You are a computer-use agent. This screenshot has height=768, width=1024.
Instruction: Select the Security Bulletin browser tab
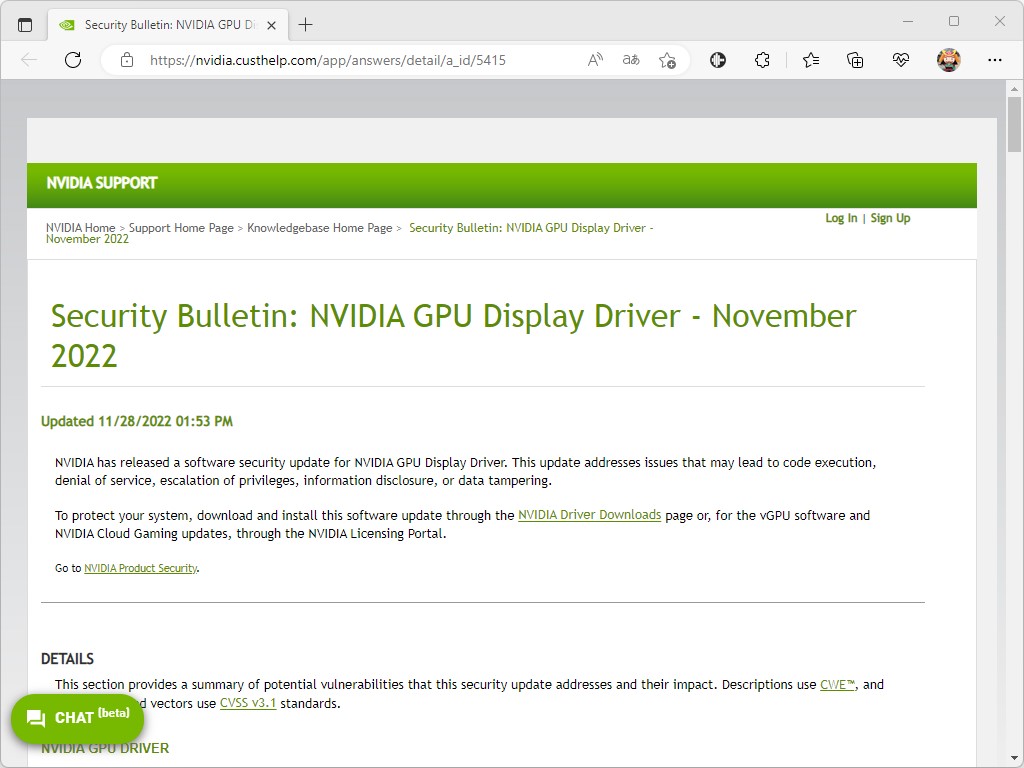(168, 25)
